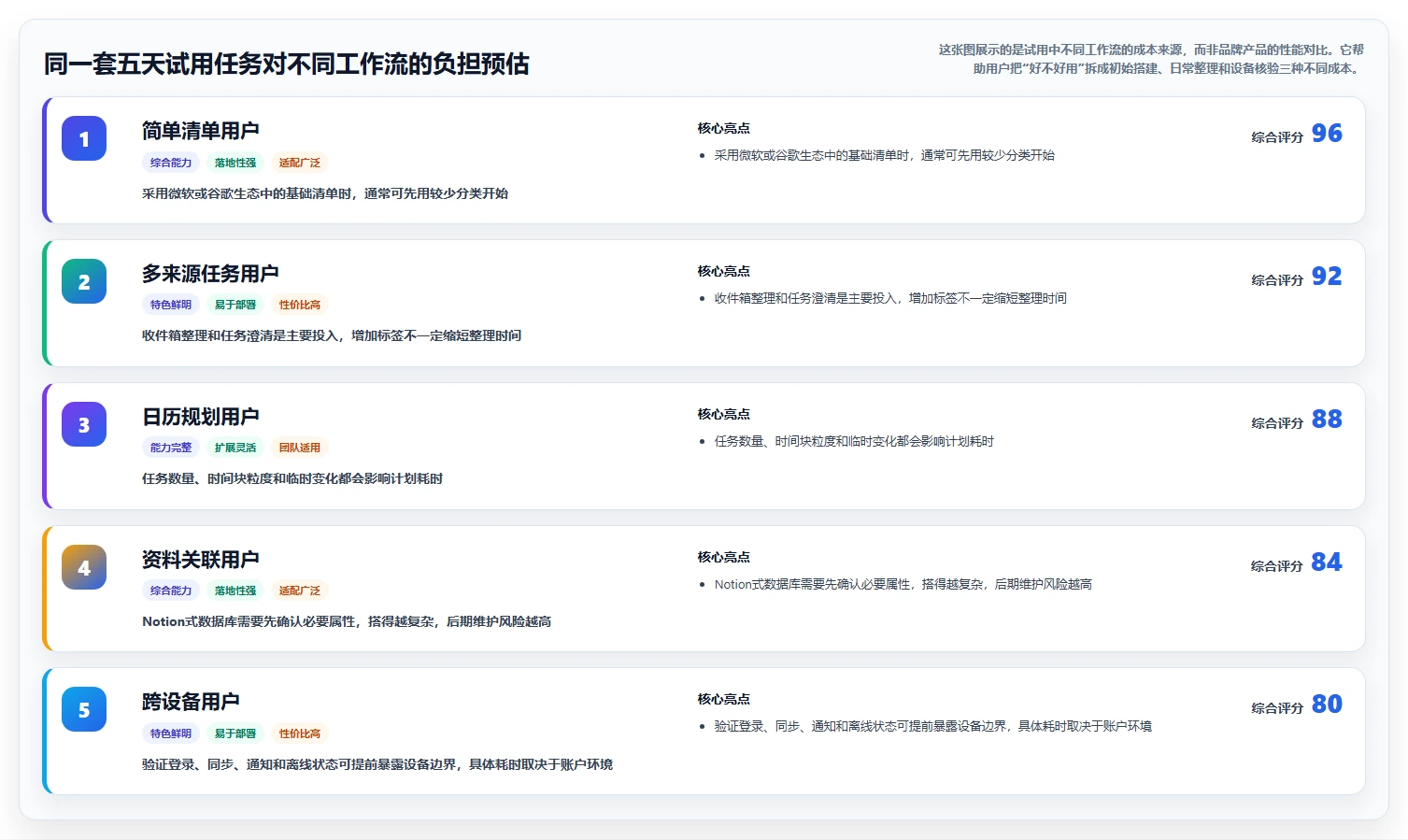
Task: Click the rank 4 number badge
Action: coord(84,567)
